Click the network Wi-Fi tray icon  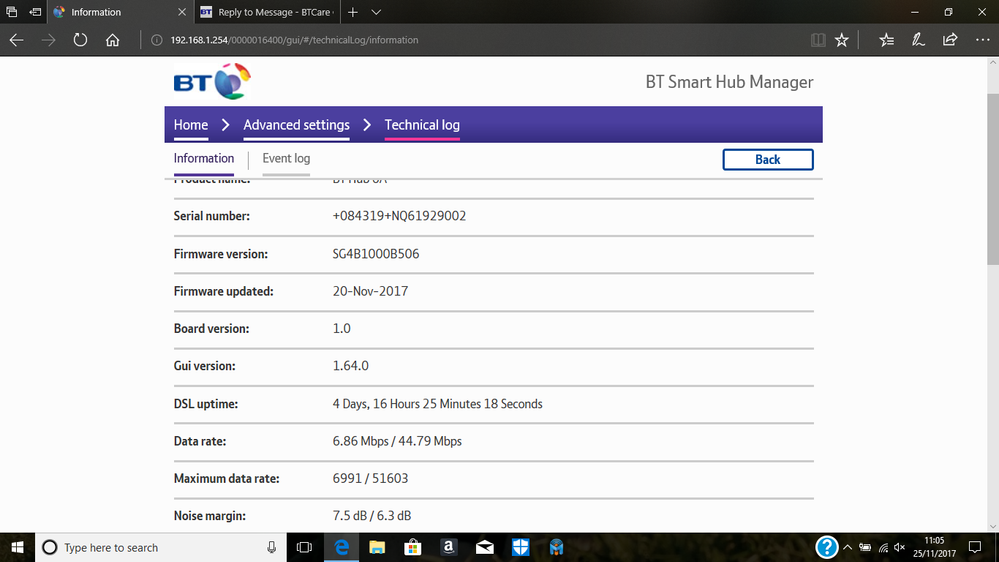point(883,547)
